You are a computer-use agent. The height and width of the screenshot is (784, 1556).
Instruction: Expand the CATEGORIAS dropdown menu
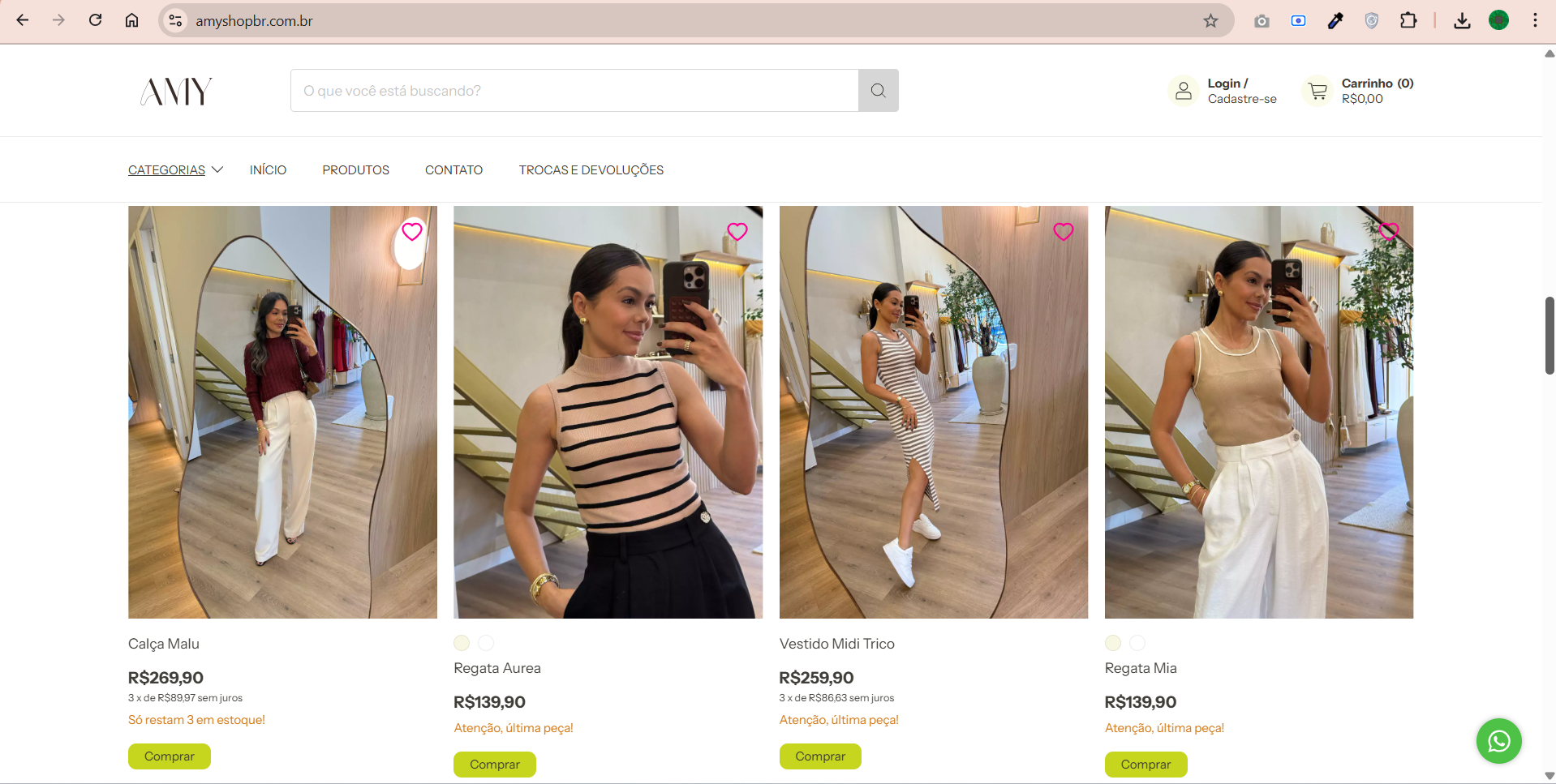[x=175, y=170]
